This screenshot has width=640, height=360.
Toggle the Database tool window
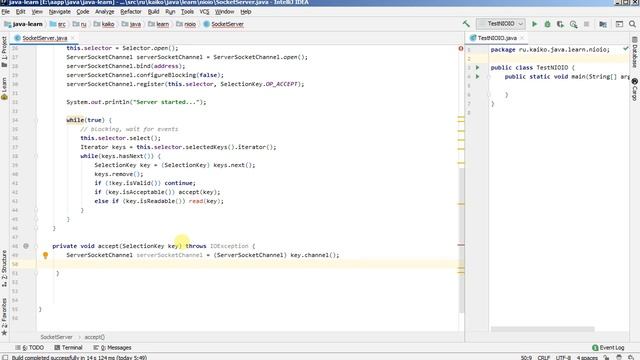pos(635,53)
